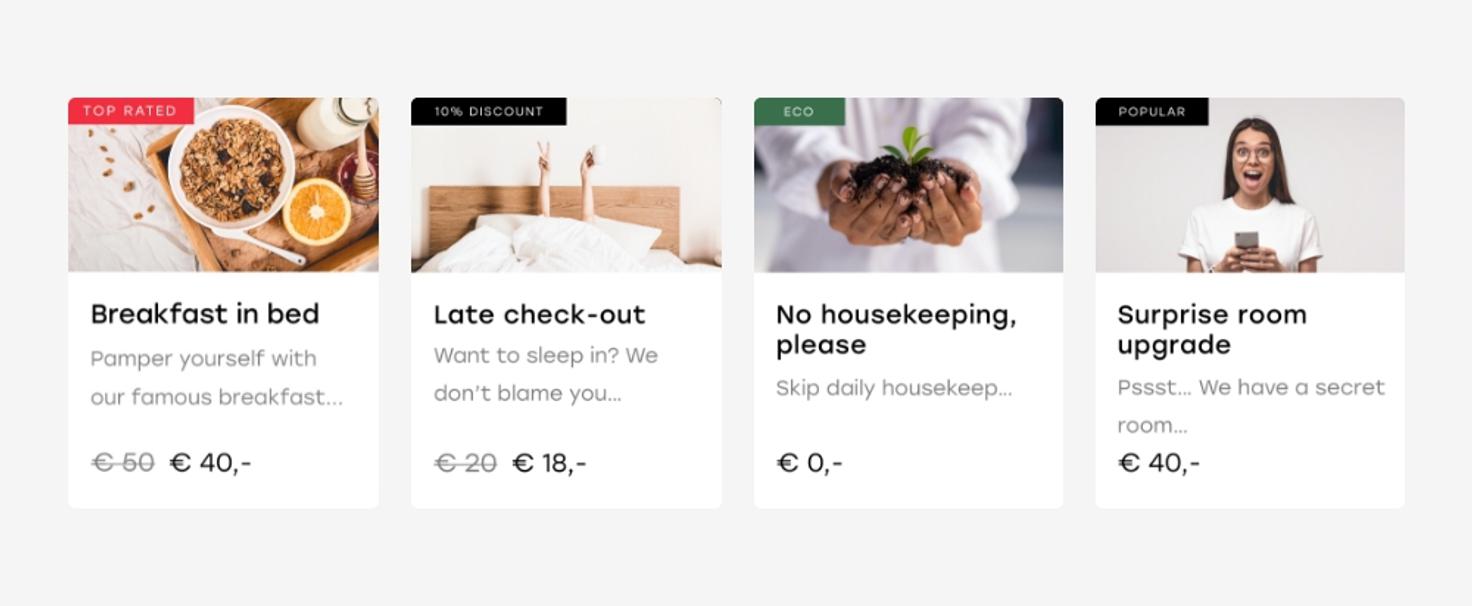The image size is (1472, 606).
Task: Open the Breakfast in bed card title
Action: pos(205,314)
